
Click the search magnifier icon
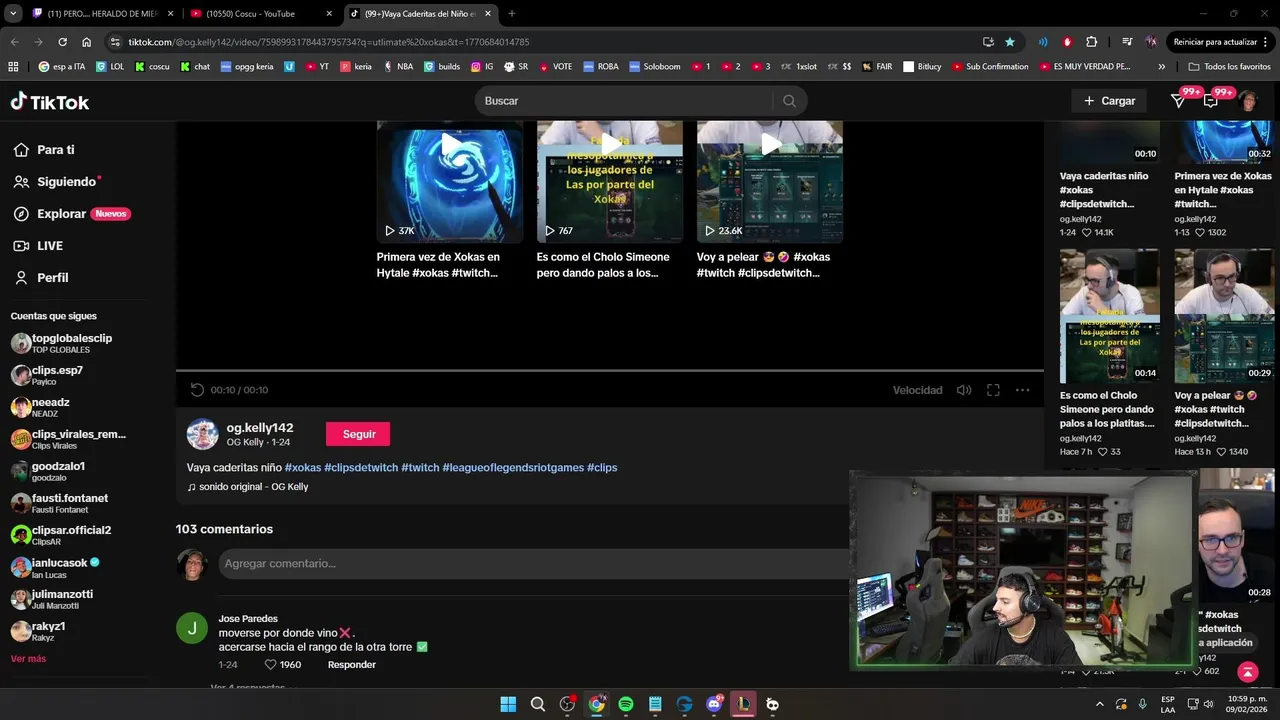tap(789, 101)
